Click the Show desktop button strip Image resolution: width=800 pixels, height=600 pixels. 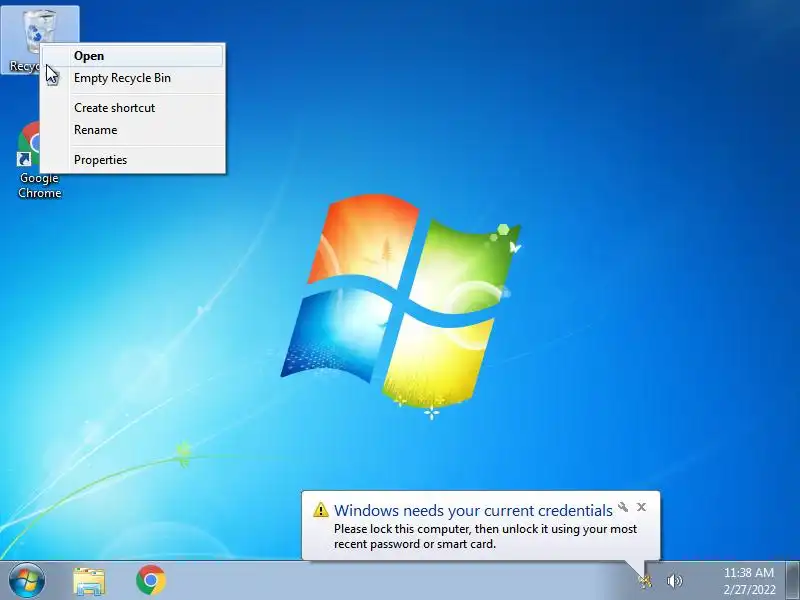point(793,580)
